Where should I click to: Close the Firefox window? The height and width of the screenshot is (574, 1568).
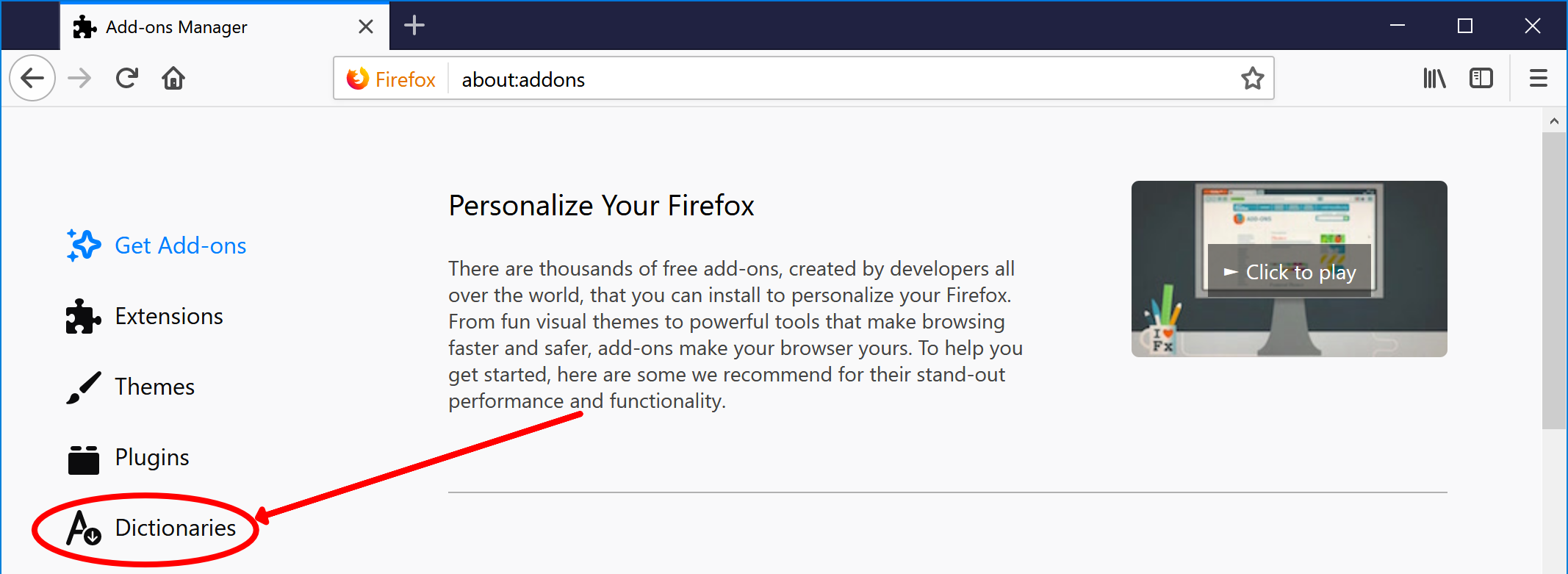point(1533,26)
